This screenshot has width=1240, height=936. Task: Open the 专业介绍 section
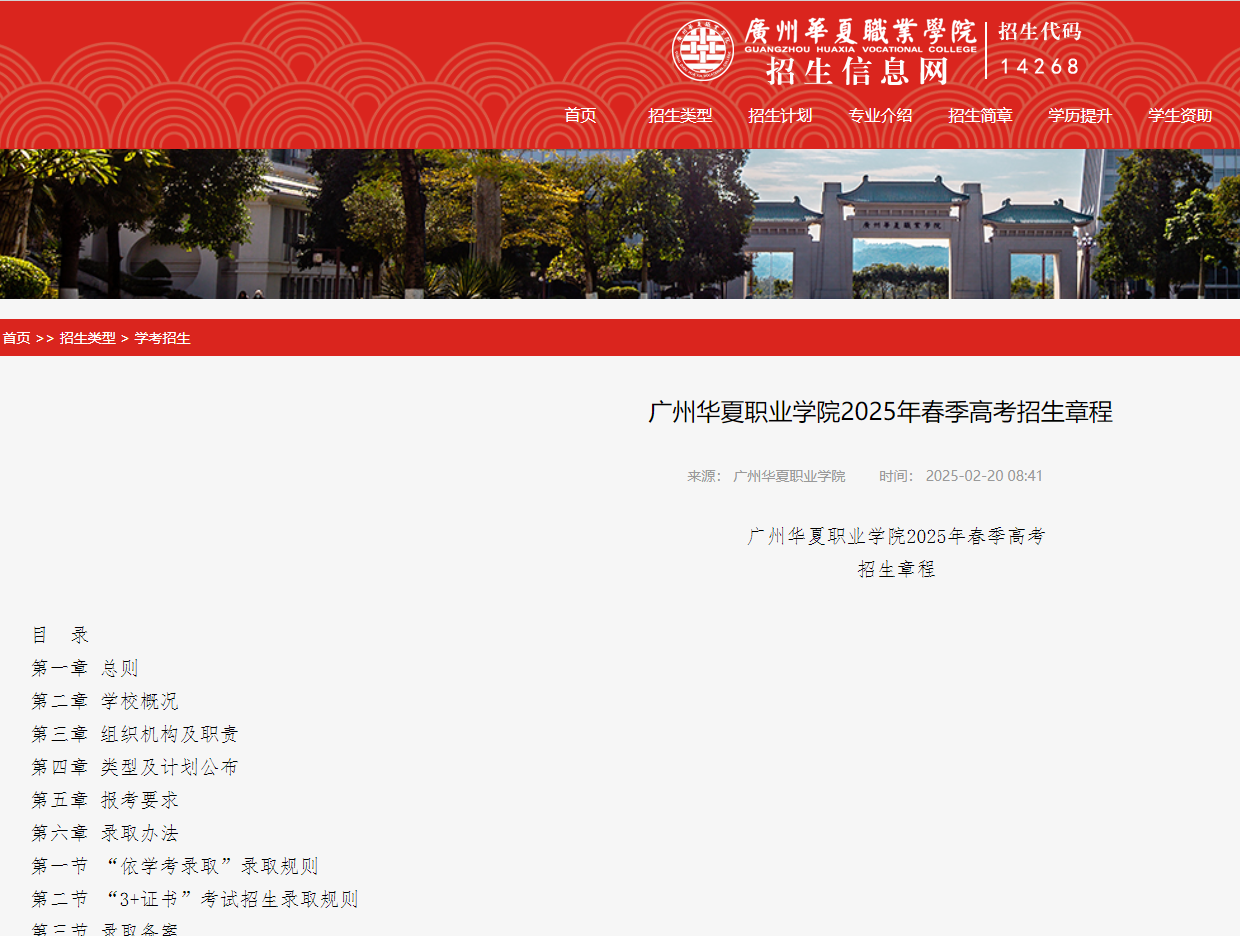(x=880, y=115)
